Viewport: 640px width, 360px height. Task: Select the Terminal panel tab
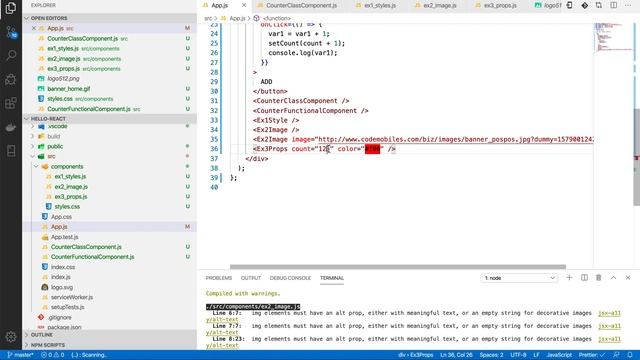(332, 278)
